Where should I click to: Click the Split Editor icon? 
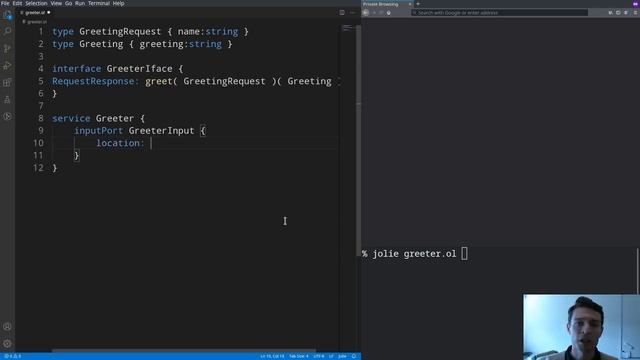[342, 13]
